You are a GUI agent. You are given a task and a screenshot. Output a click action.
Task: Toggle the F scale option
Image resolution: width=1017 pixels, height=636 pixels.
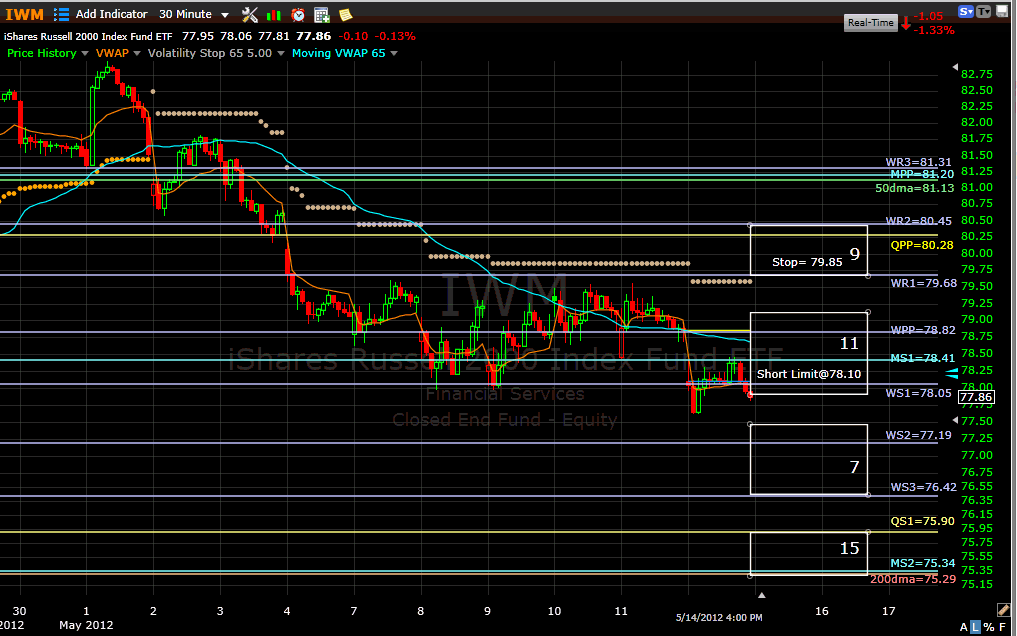1003,627
